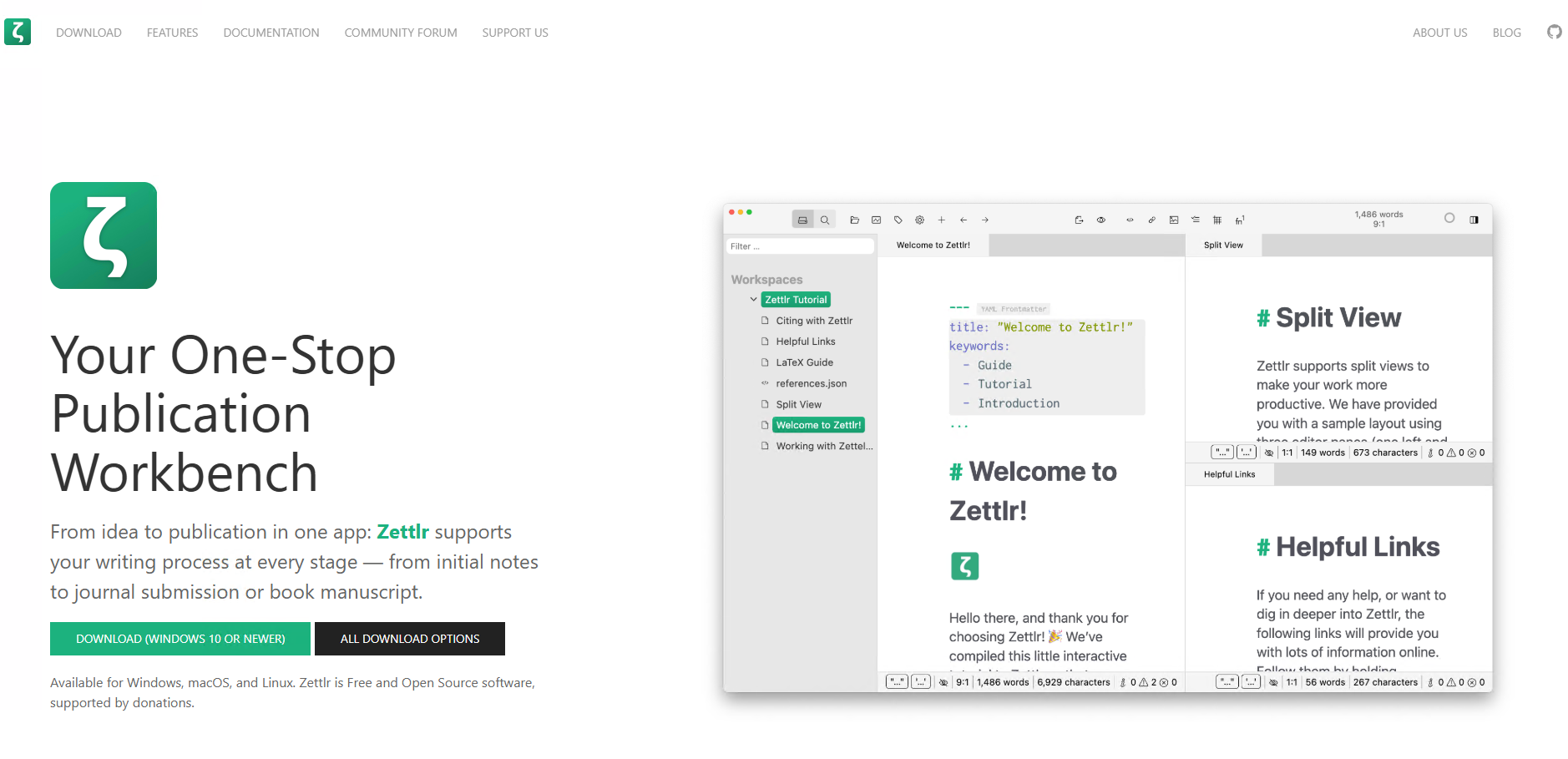Click 149 words in Split View status bar
The image size is (1568, 759).
[1323, 453]
